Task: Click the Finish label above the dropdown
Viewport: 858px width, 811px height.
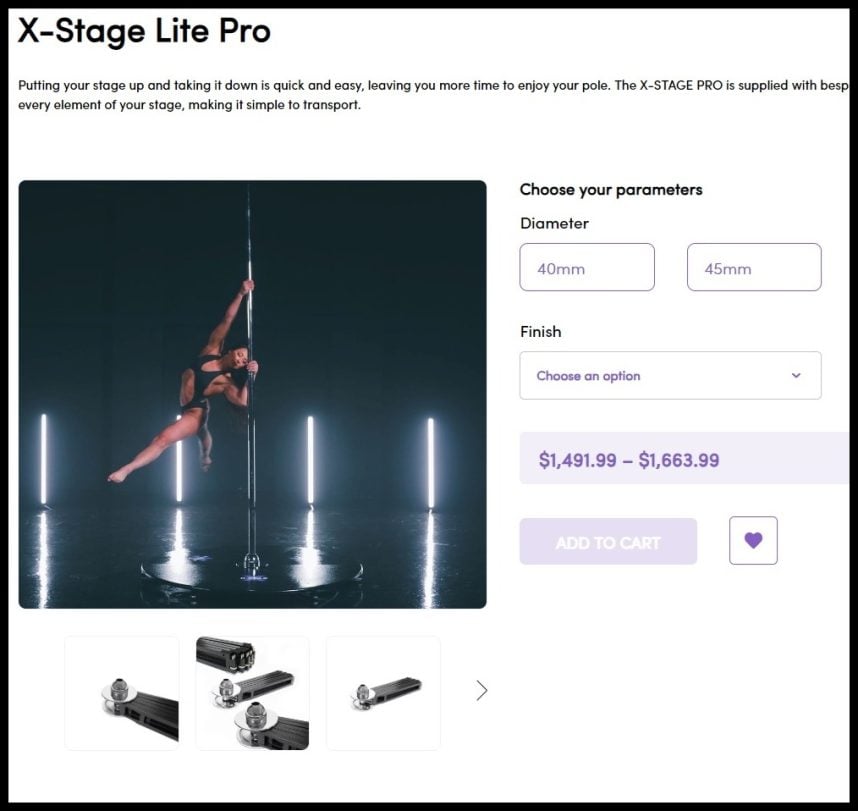Action: (x=540, y=331)
